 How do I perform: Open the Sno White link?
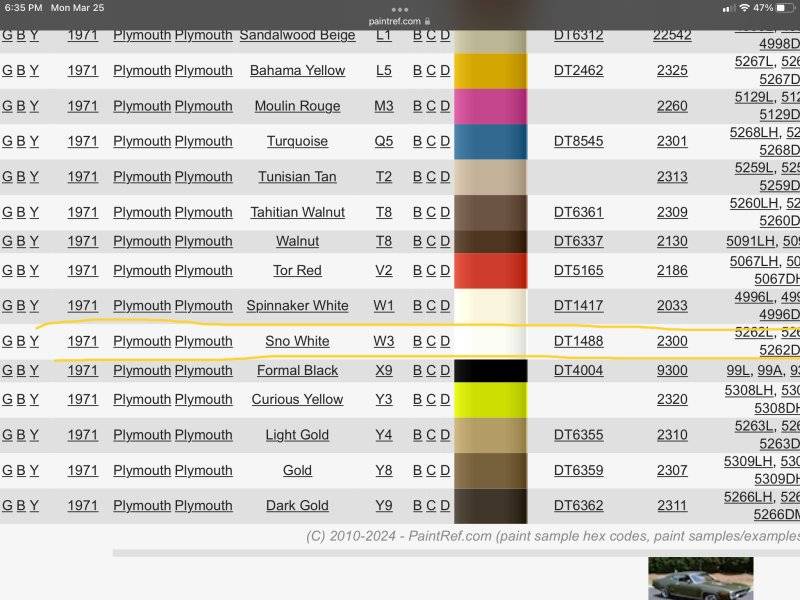(x=297, y=341)
